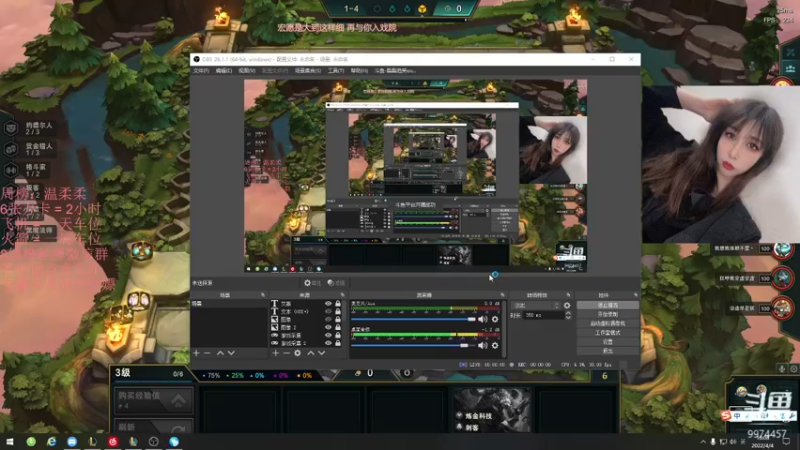Viewport: 800px width, 450px height.
Task: Mute the microphone/Aux channel speaker icon
Action: click(x=483, y=319)
